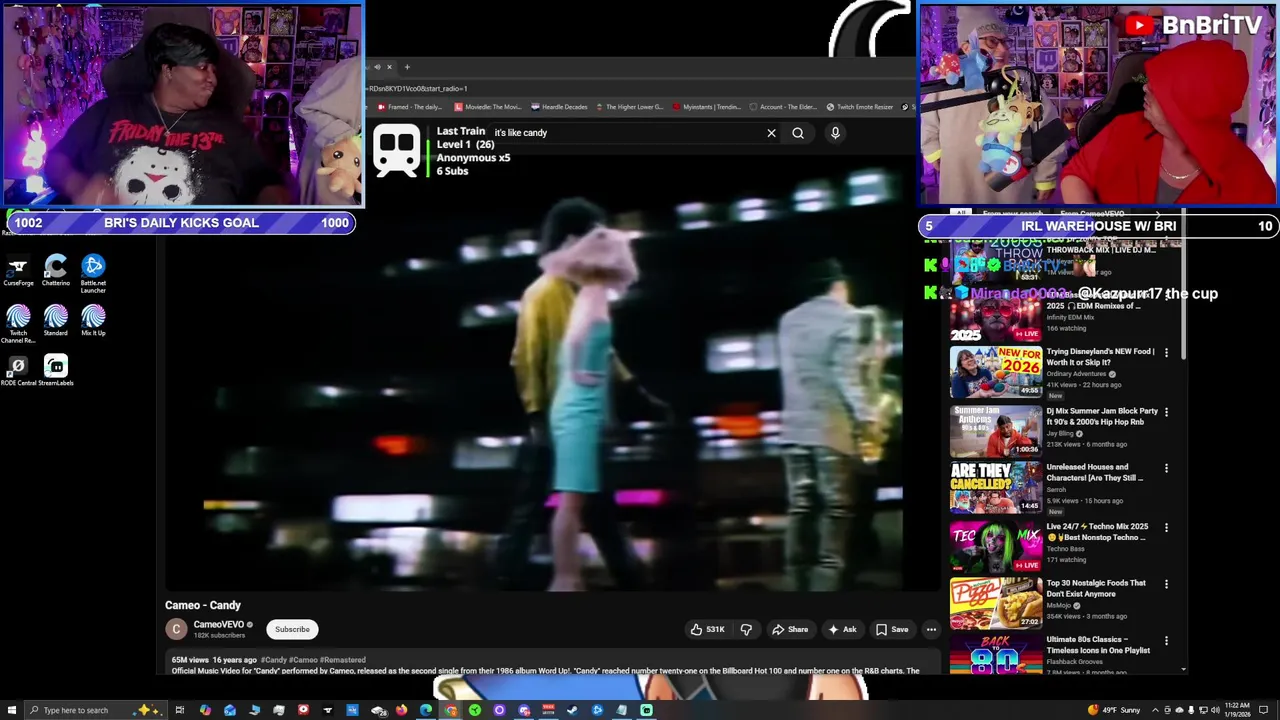Open the Windows Start menu
The image size is (1280, 720).
tap(10, 710)
